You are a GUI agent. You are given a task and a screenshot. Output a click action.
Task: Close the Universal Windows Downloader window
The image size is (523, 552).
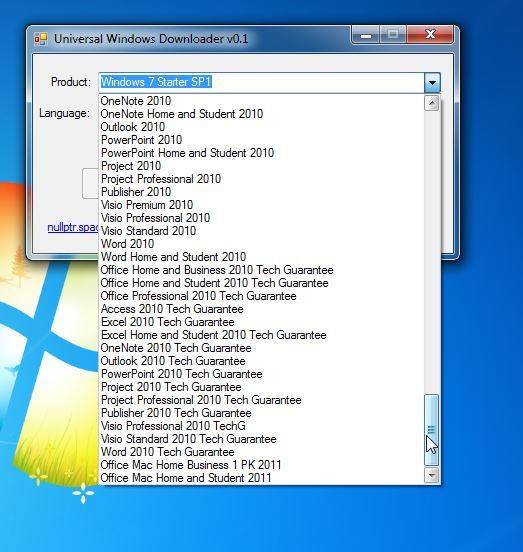point(430,34)
